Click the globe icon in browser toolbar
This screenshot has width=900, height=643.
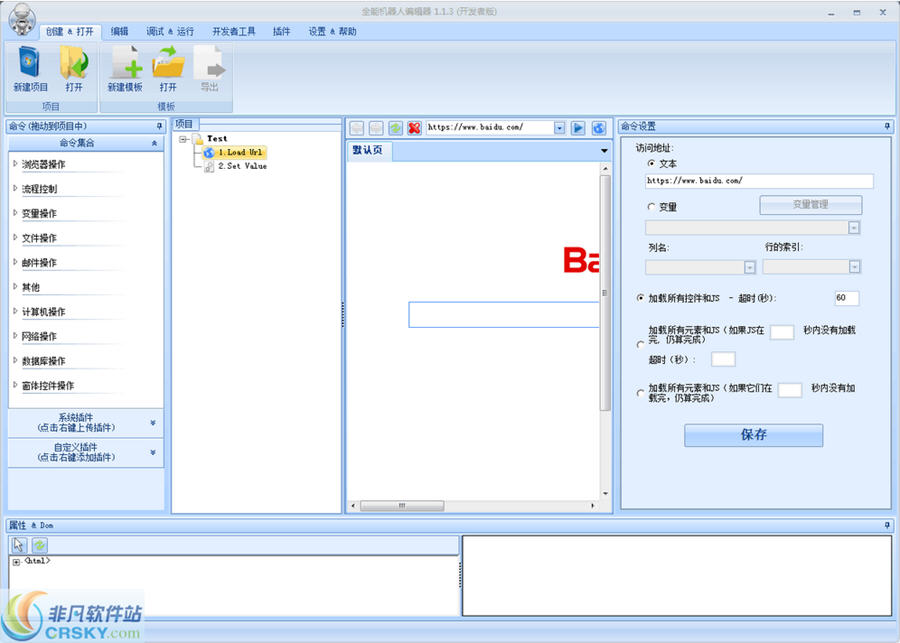click(600, 128)
